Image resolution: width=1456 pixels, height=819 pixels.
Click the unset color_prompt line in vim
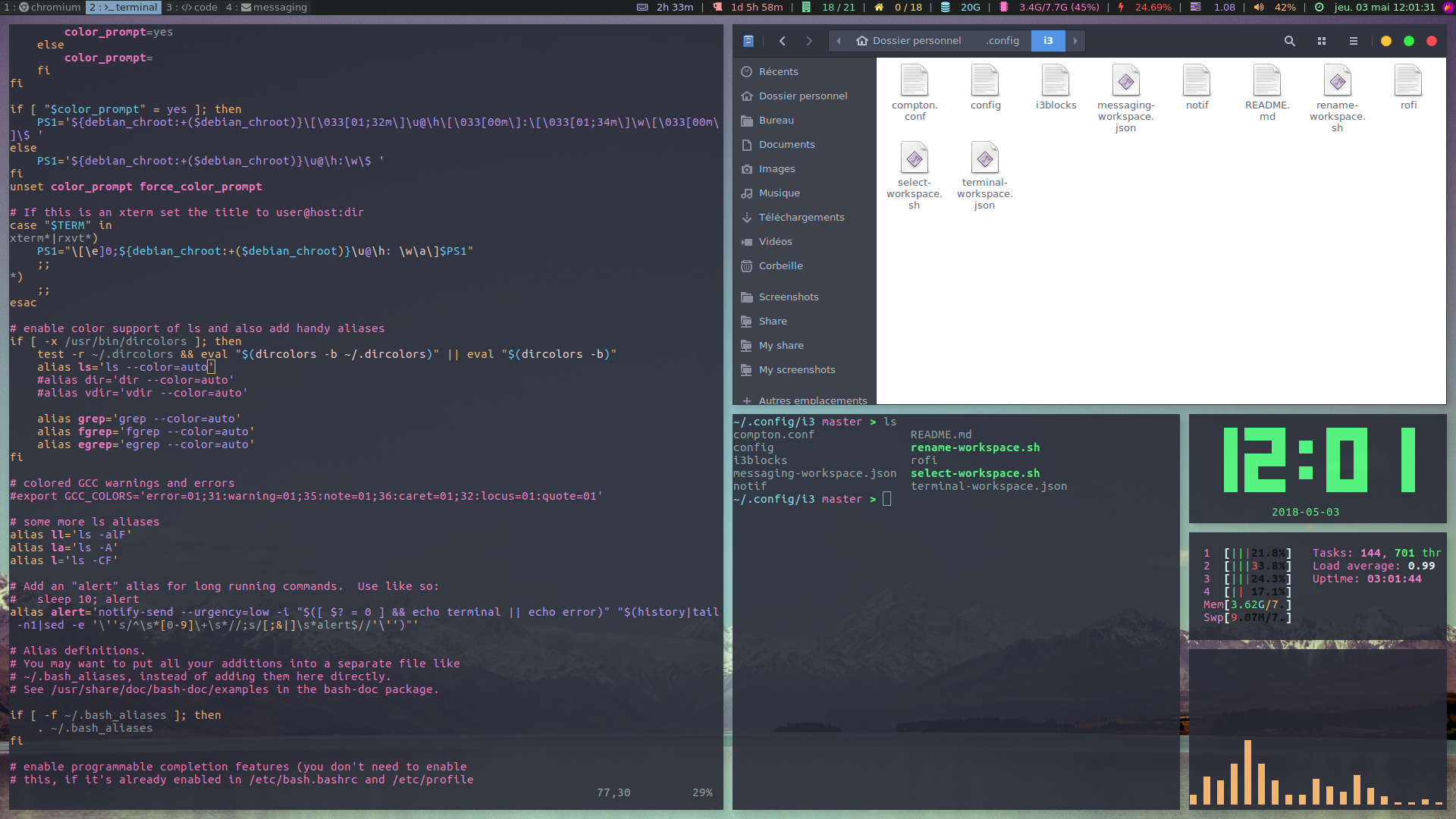[136, 187]
